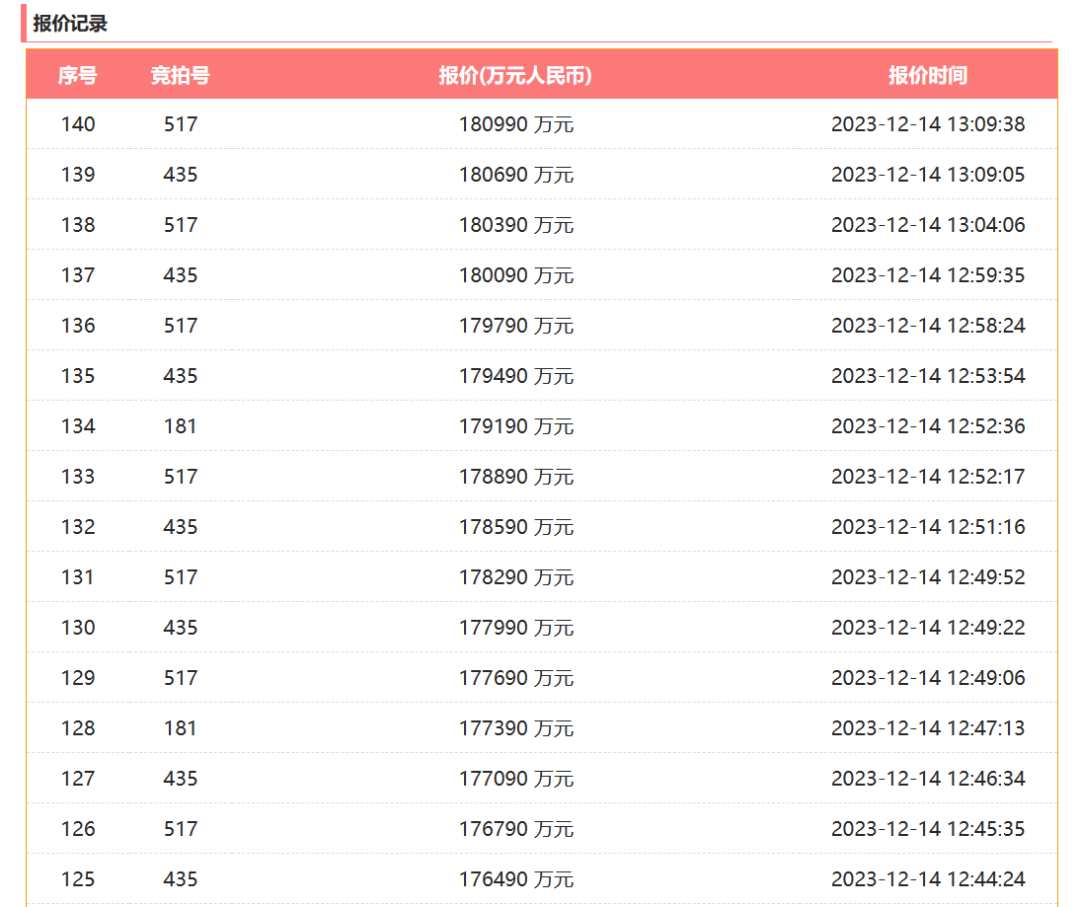Click bid time 2023-12-14 12:53:54
This screenshot has height=907, width=1080.
(x=928, y=375)
